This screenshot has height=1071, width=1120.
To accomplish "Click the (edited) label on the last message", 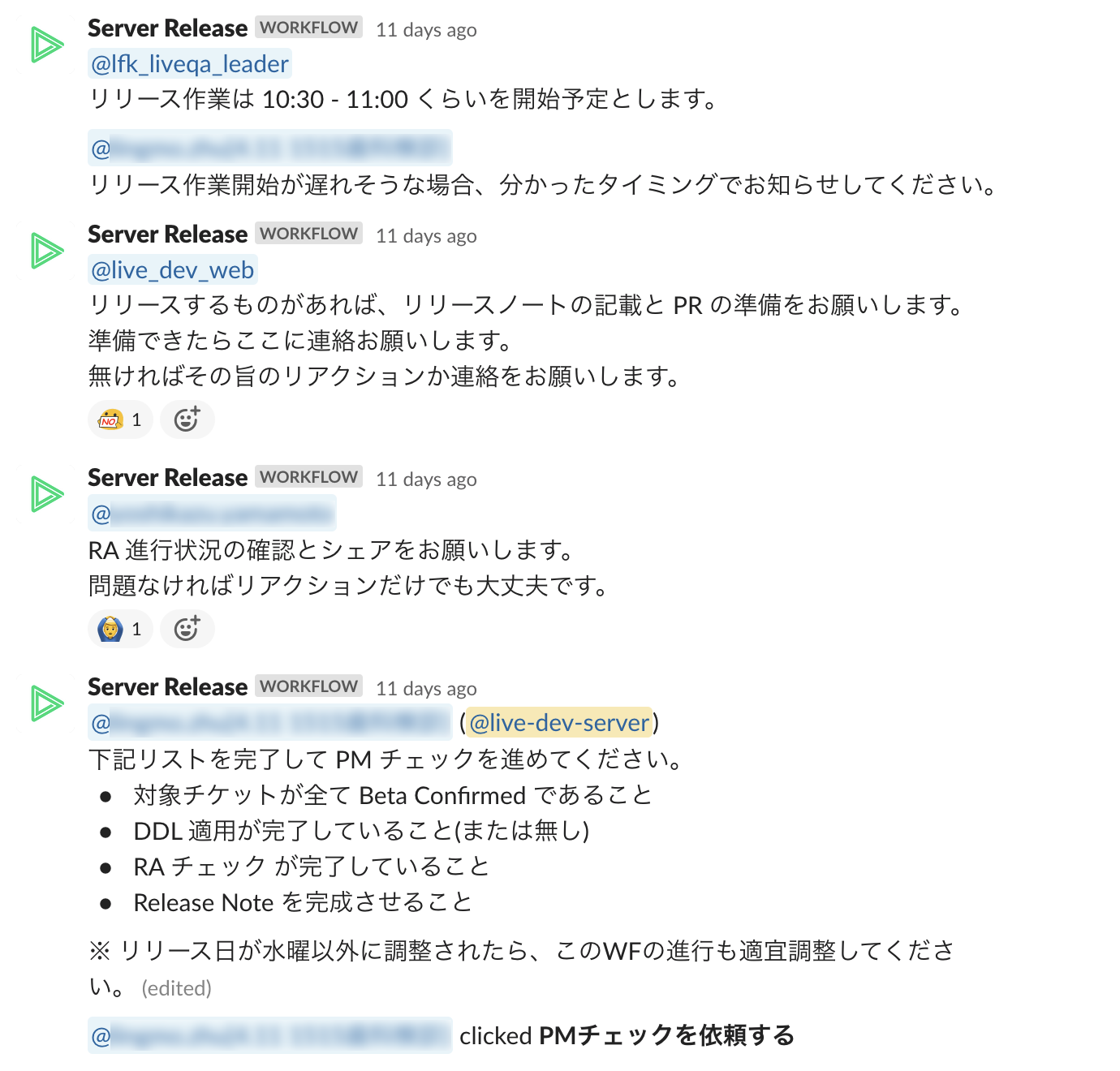I will (176, 988).
